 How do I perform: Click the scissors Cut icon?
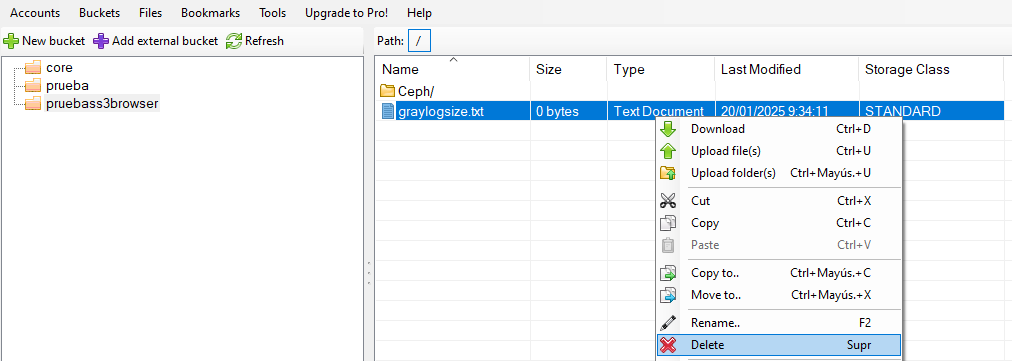[668, 201]
